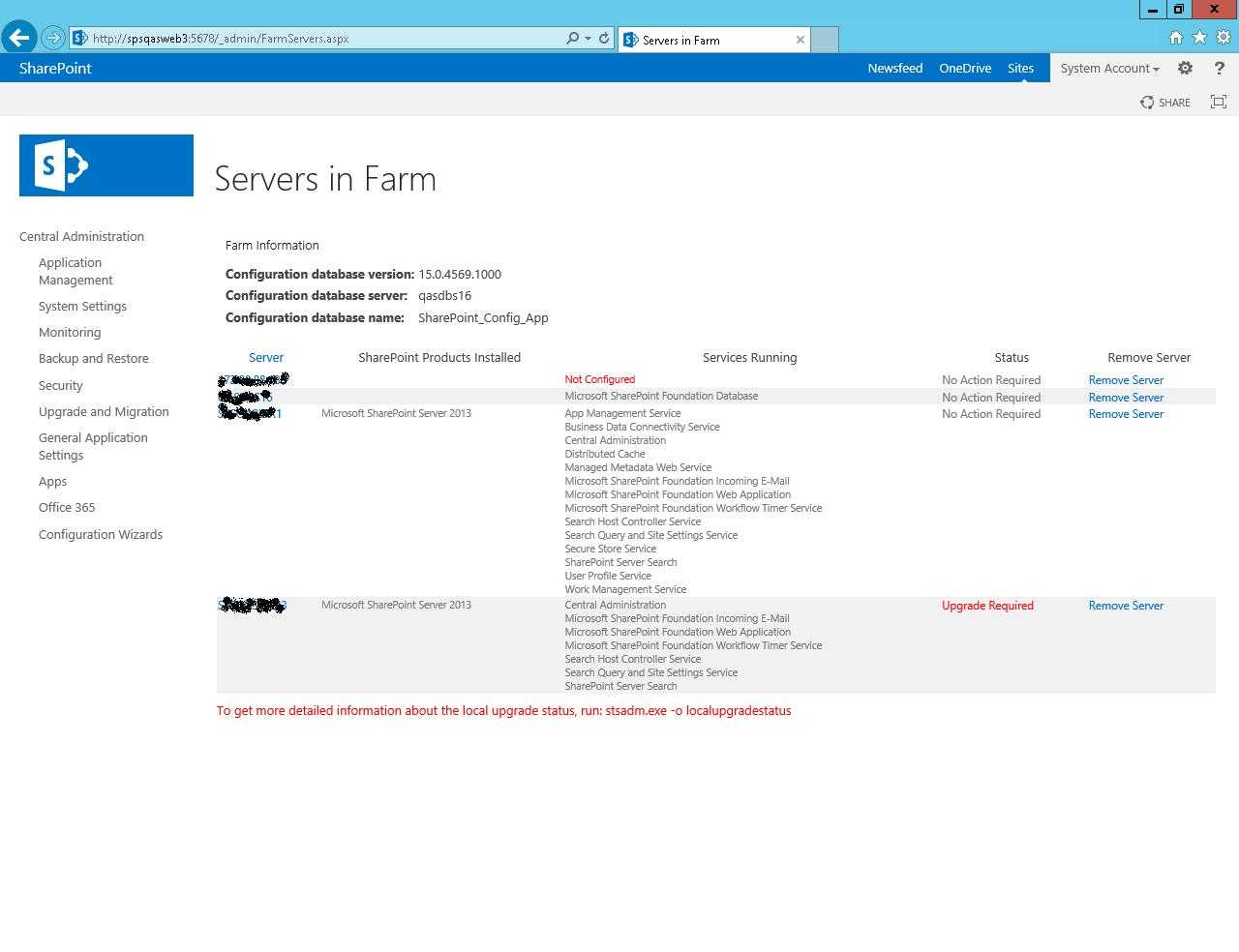Click the search magnifier in address bar
1239x952 pixels.
click(x=572, y=39)
